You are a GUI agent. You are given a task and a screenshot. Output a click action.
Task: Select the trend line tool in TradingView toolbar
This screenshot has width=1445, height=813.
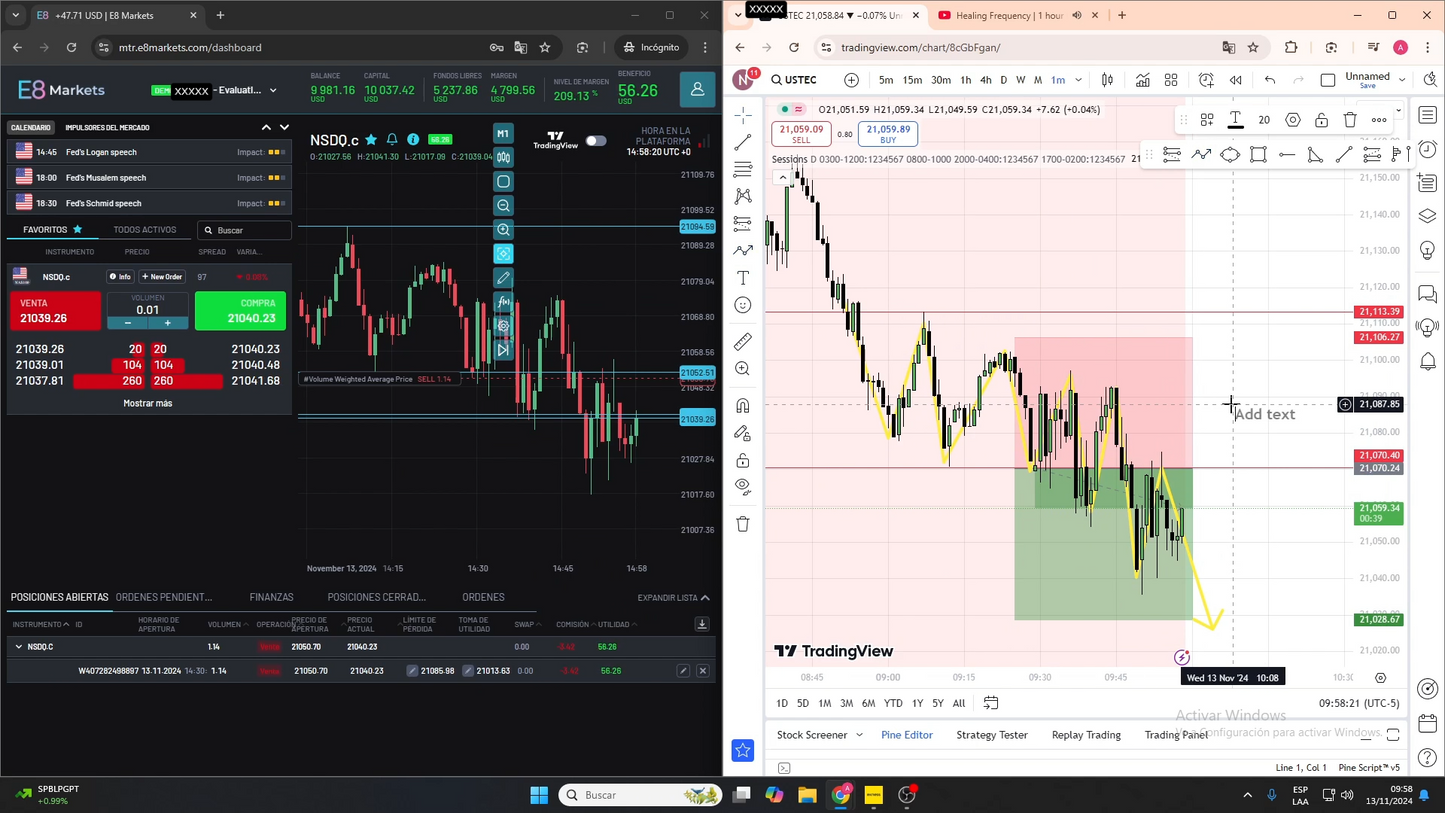point(742,142)
